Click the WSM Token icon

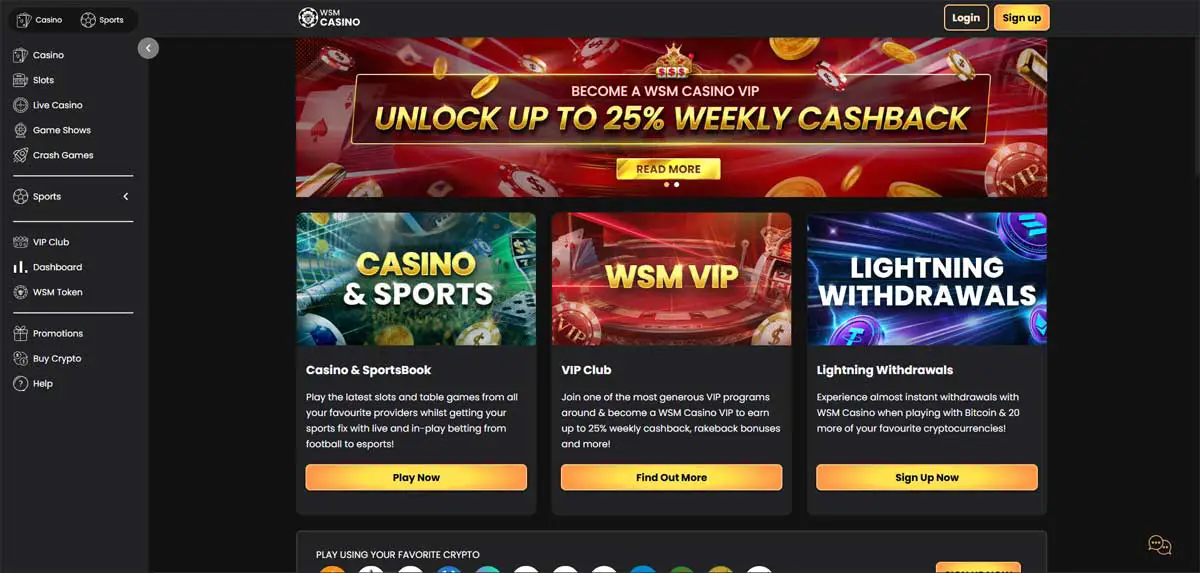(x=20, y=292)
